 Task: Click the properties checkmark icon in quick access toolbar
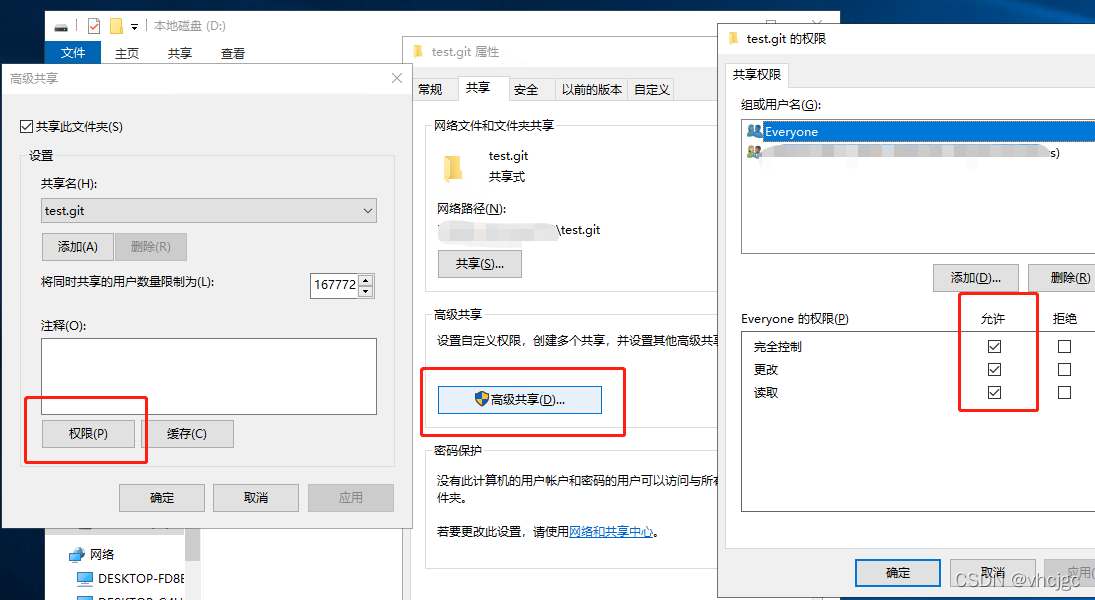94,26
